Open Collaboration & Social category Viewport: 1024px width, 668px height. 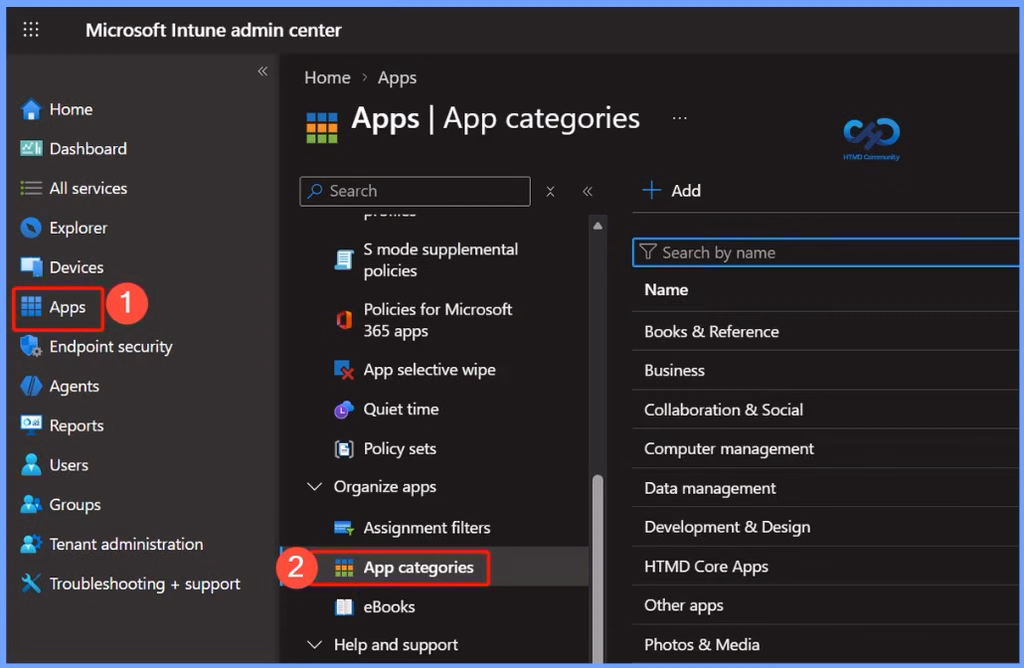point(825,409)
